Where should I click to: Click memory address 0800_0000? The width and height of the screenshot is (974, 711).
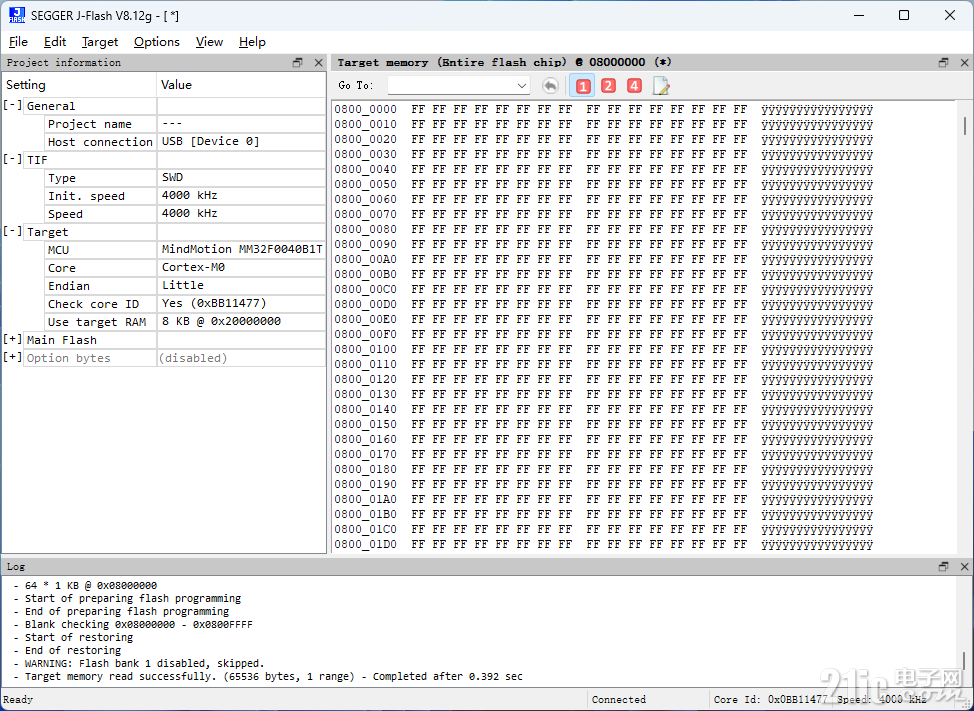[x=365, y=109]
